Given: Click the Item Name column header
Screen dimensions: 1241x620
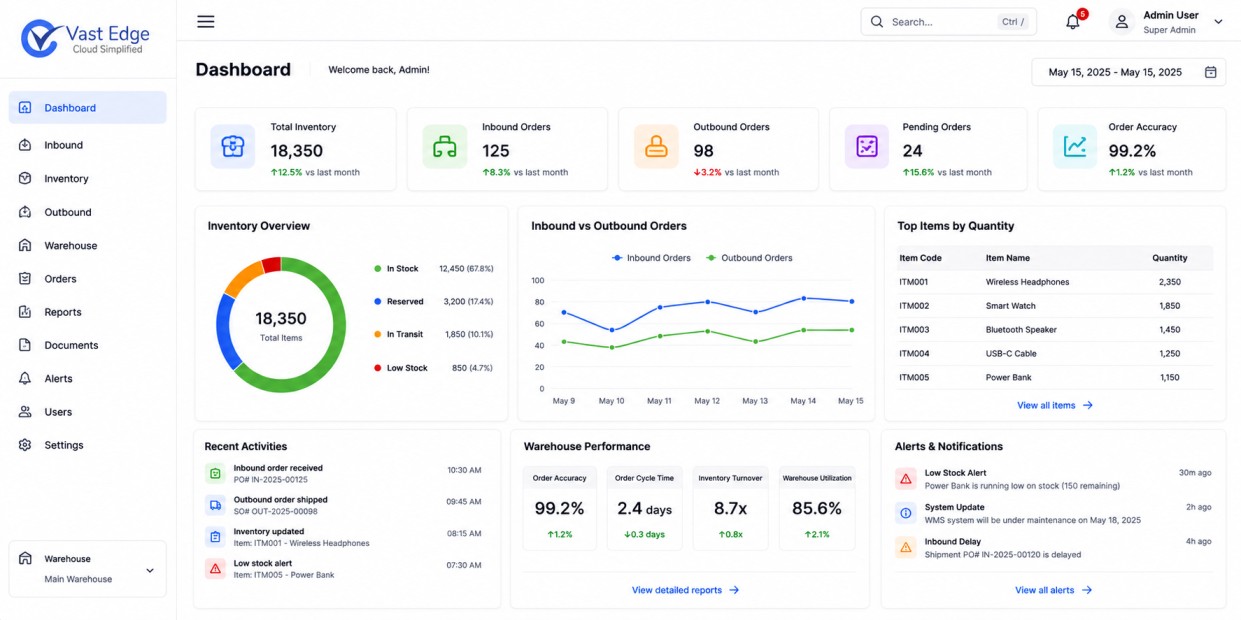Looking at the screenshot, I should coord(1008,258).
